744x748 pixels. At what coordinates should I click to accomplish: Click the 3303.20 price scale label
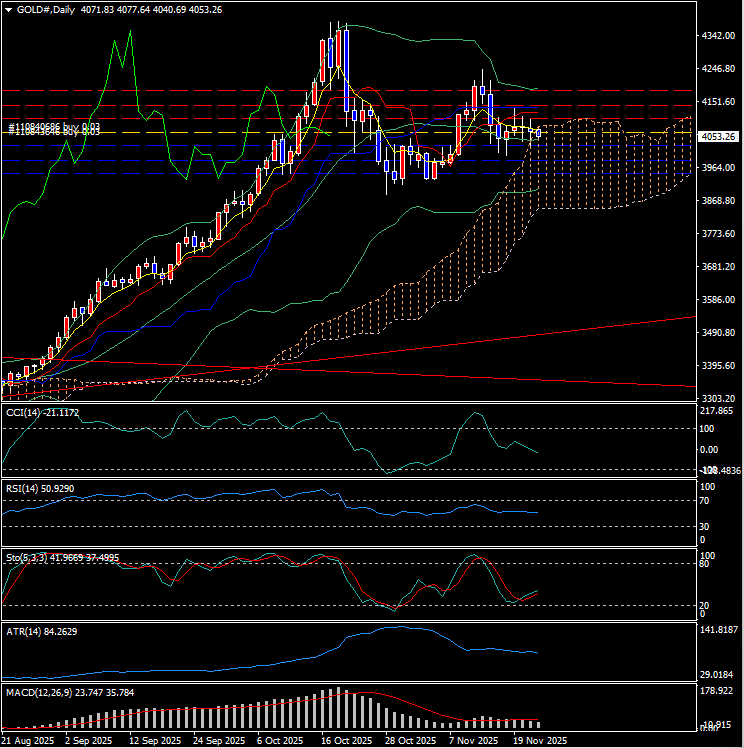coord(718,399)
